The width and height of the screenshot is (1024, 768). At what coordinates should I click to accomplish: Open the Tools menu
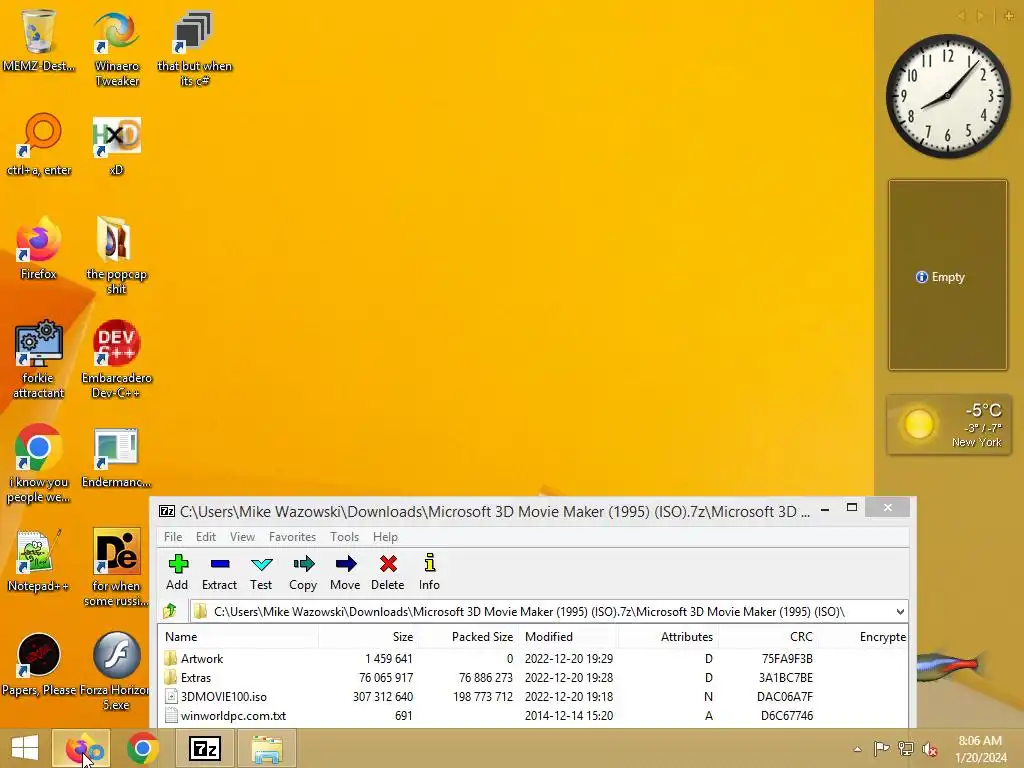click(344, 537)
